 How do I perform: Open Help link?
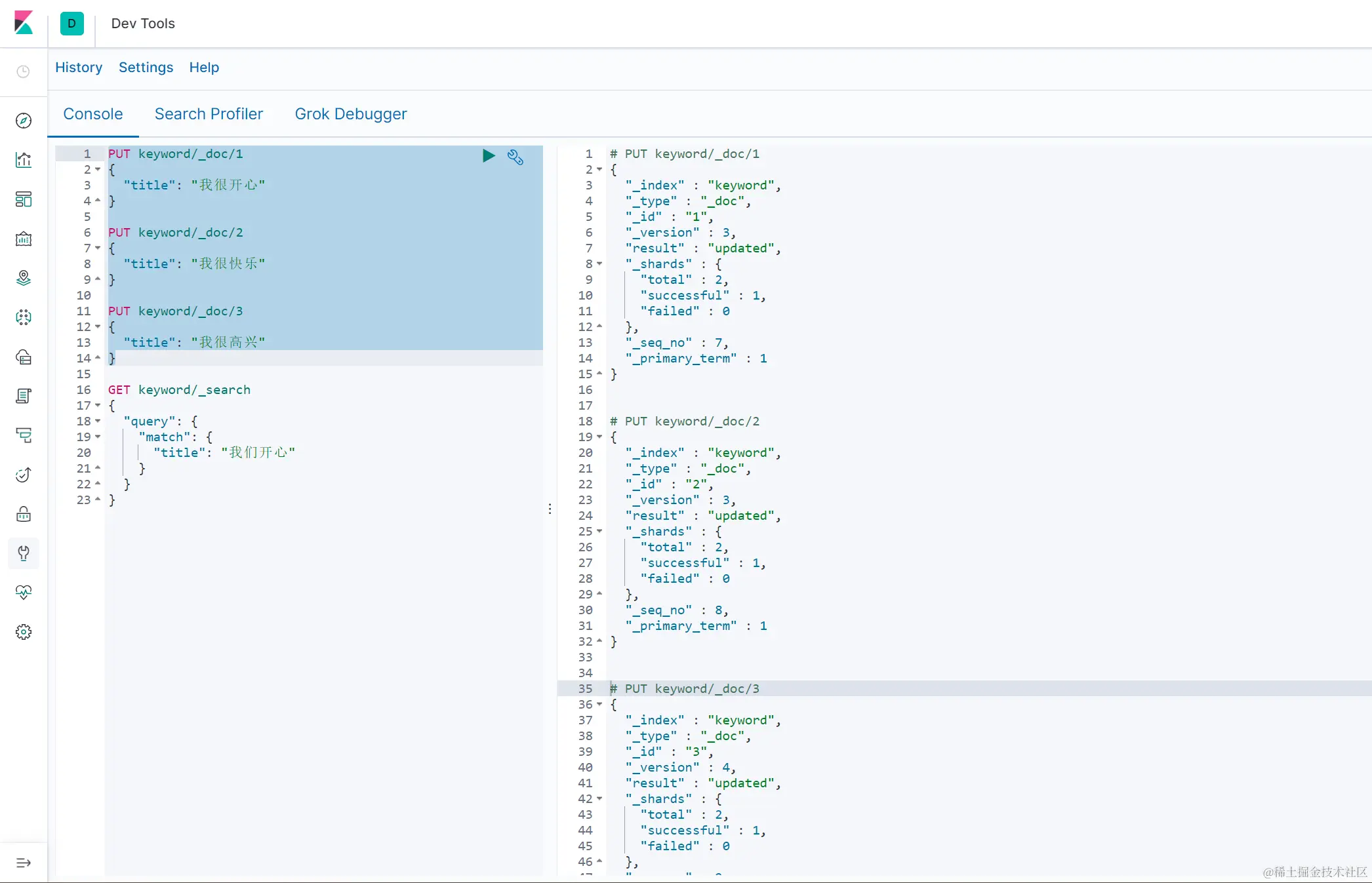pos(204,68)
